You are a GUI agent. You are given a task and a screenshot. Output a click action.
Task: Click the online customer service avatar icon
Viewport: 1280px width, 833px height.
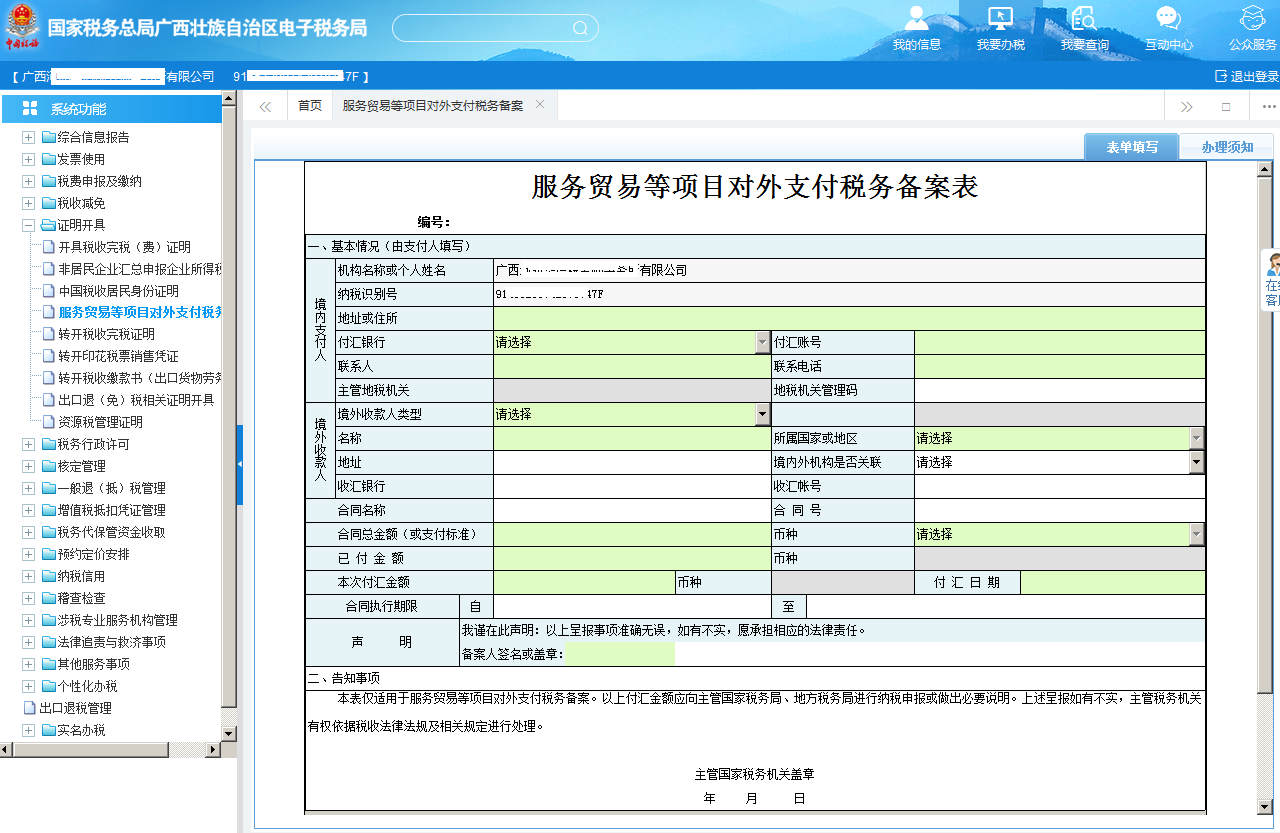coord(1273,265)
